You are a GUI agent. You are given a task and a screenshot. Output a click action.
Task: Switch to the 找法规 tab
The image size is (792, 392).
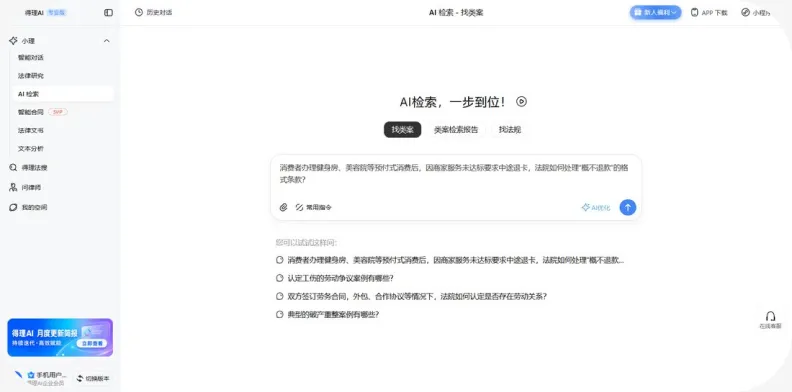click(x=510, y=130)
